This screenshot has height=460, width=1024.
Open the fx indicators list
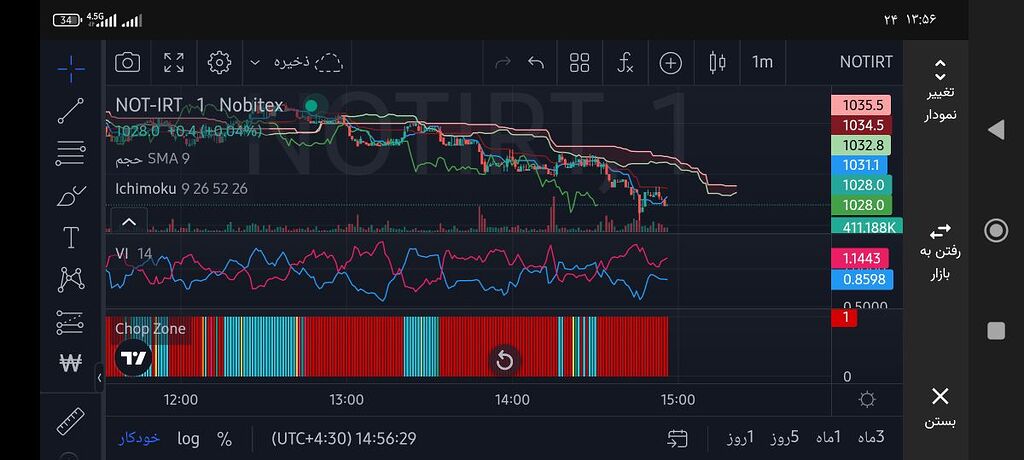tap(625, 63)
